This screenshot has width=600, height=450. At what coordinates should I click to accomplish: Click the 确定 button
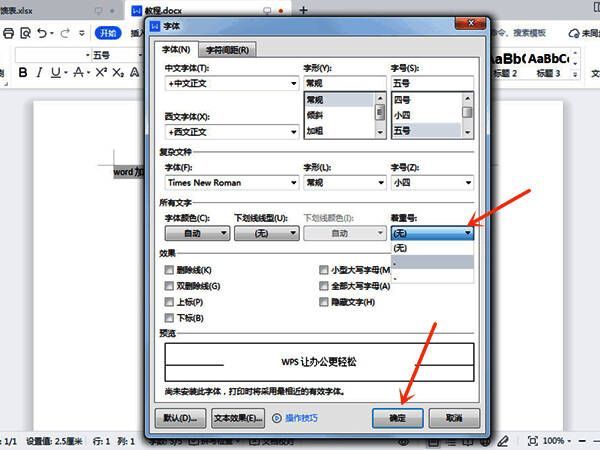397,417
